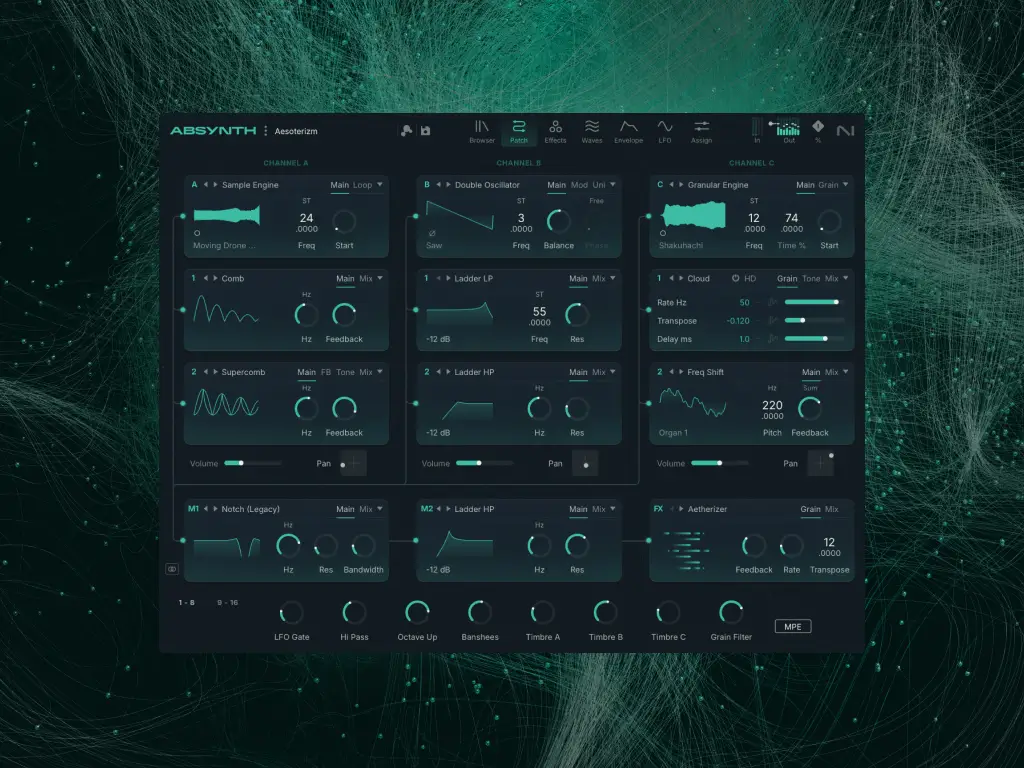Click the Native Instruments logo icon
Image resolution: width=1024 pixels, height=768 pixels.
846,130
